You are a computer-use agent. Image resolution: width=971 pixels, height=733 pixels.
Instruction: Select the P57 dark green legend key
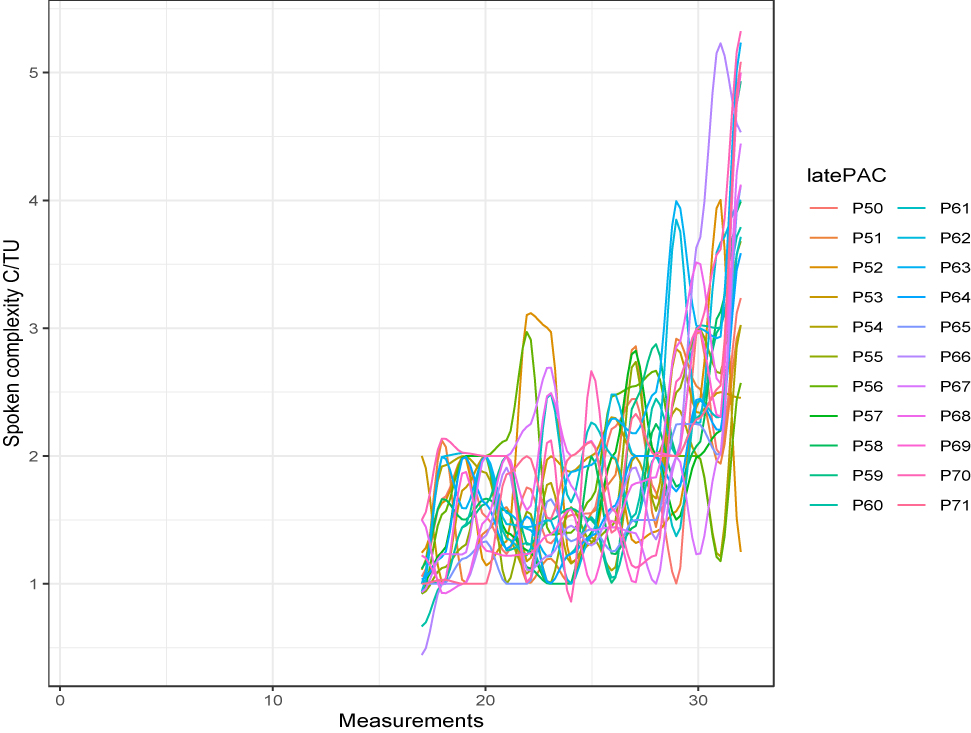(x=822, y=414)
